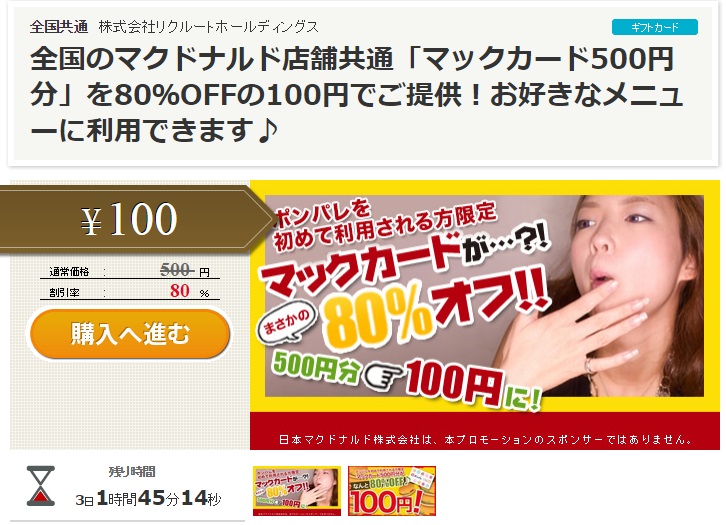Click the deal headline about マックカード500円分
The width and height of the screenshot is (726, 525).
357,94
